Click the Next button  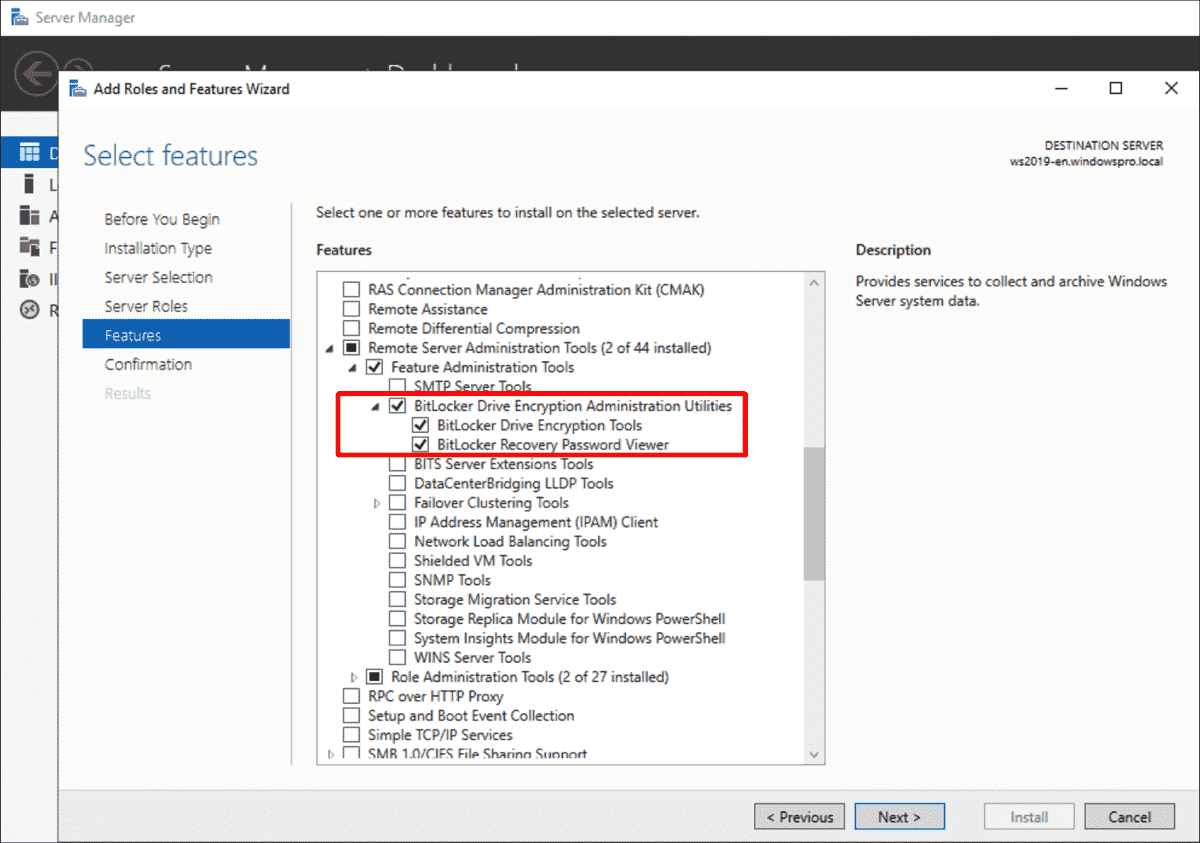[899, 816]
